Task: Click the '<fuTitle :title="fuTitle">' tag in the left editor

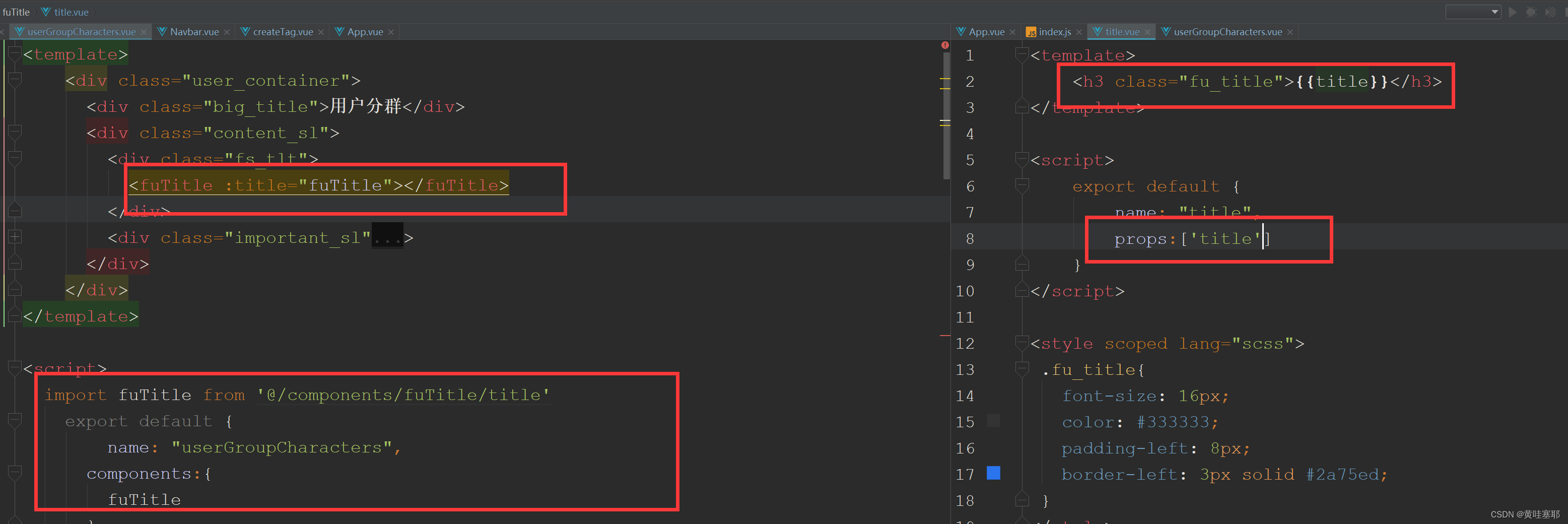Action: coord(266,185)
